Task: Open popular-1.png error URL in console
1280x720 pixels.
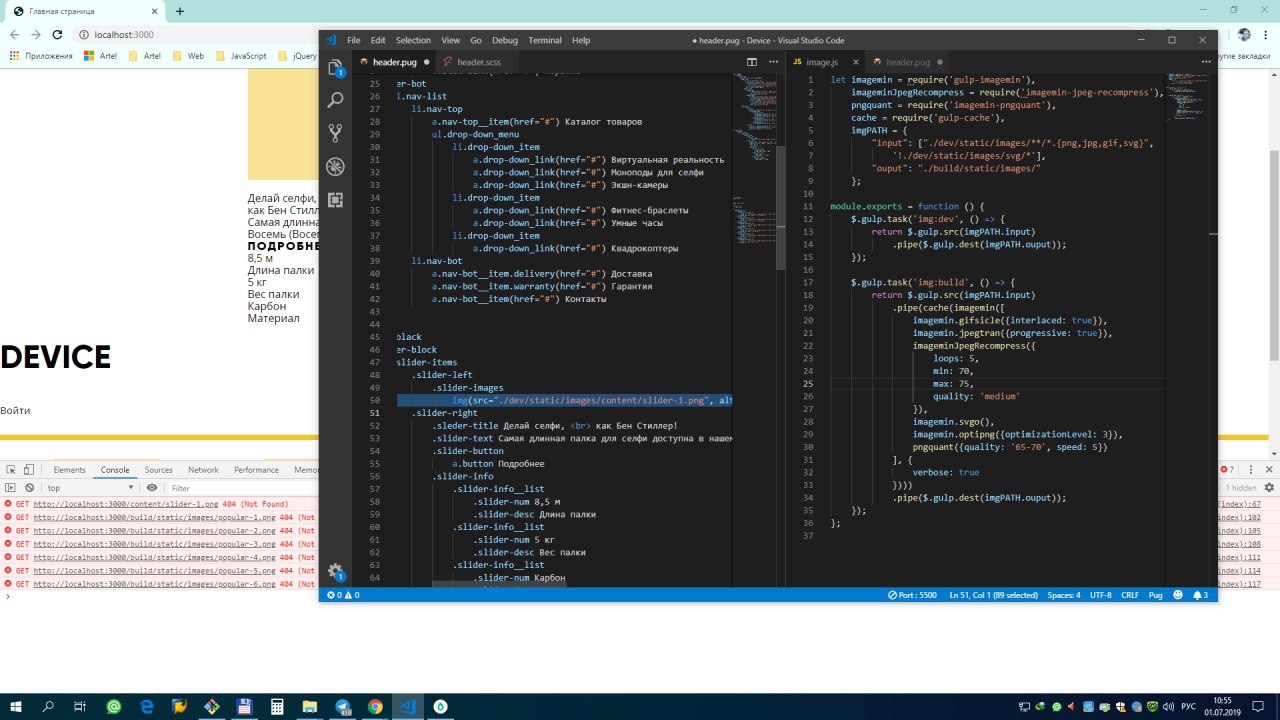Action: click(x=154, y=517)
